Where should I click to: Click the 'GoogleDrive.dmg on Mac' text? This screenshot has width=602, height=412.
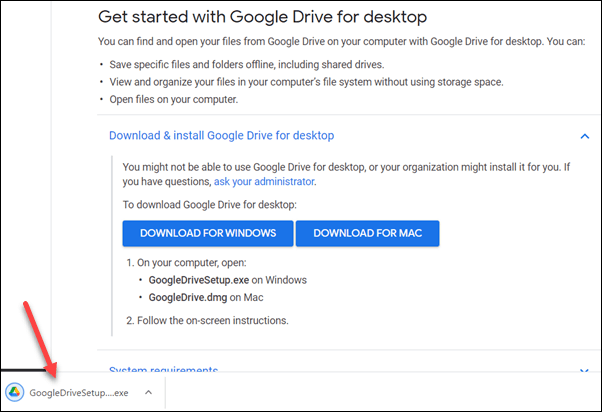(206, 298)
